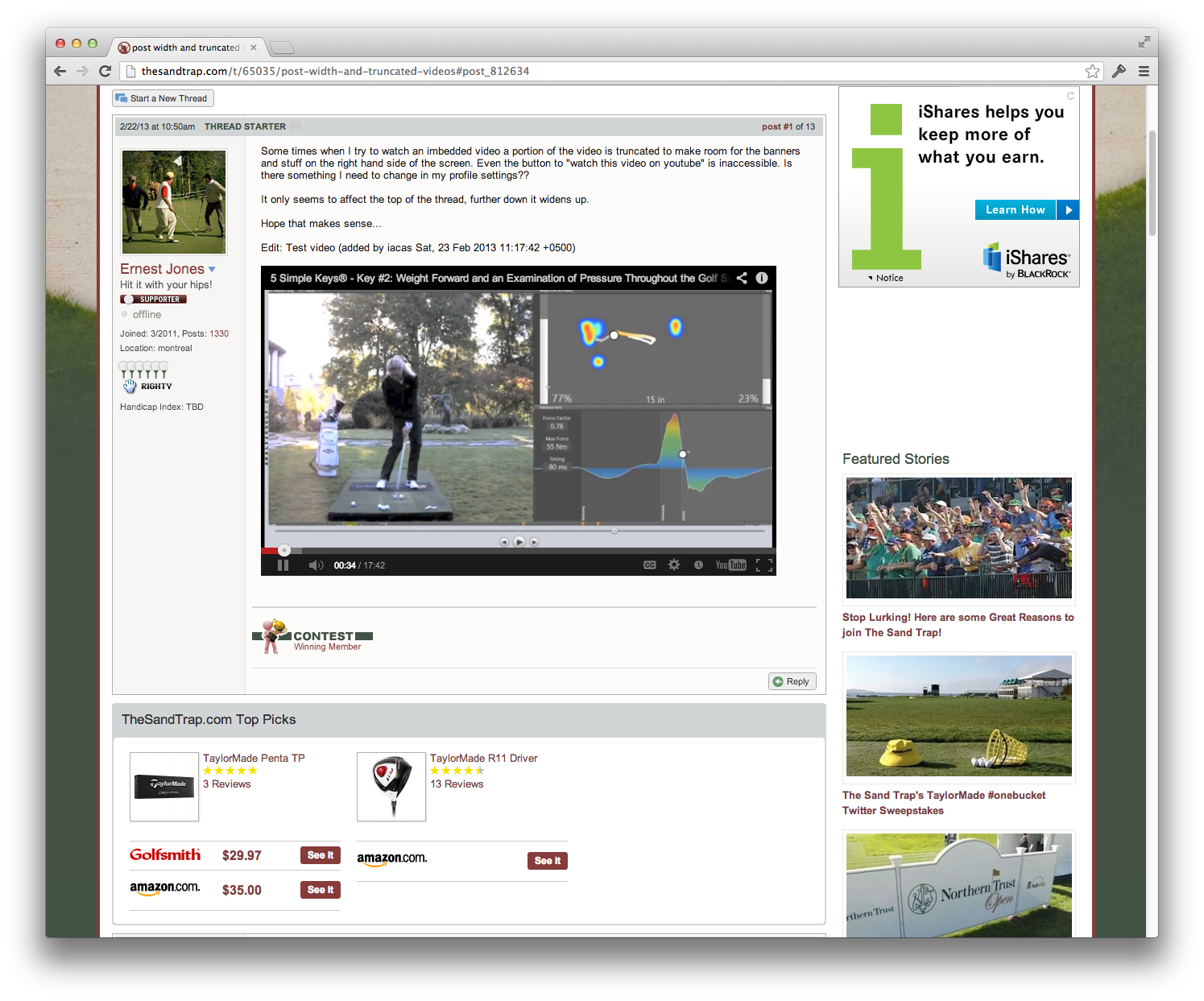Open the video info icon
Image resolution: width=1204 pixels, height=1001 pixels.
coord(762,278)
